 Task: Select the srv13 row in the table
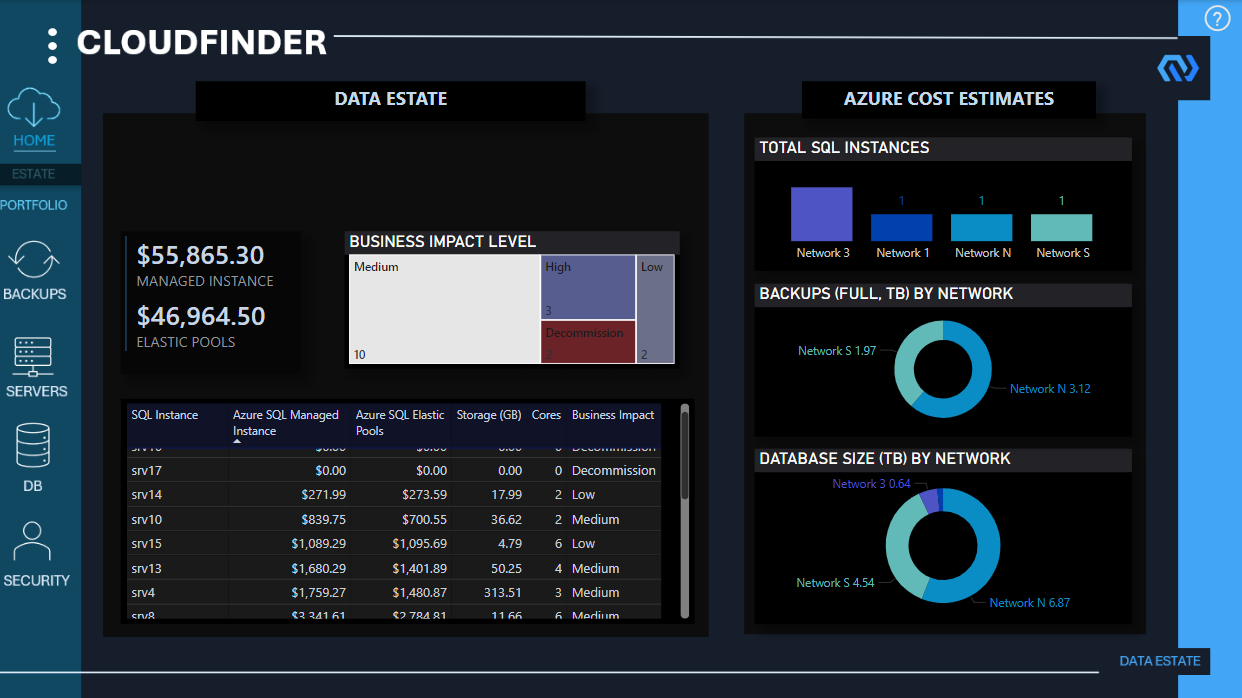point(394,569)
